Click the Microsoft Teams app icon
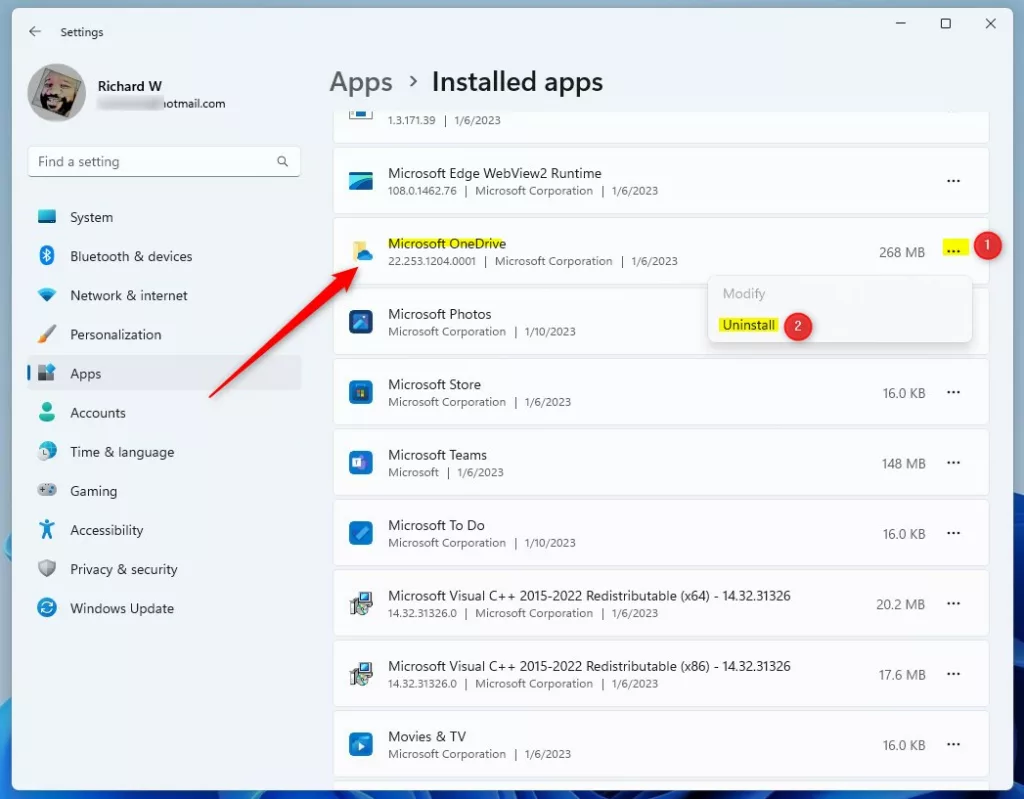Viewport: 1024px width, 799px height. [361, 463]
